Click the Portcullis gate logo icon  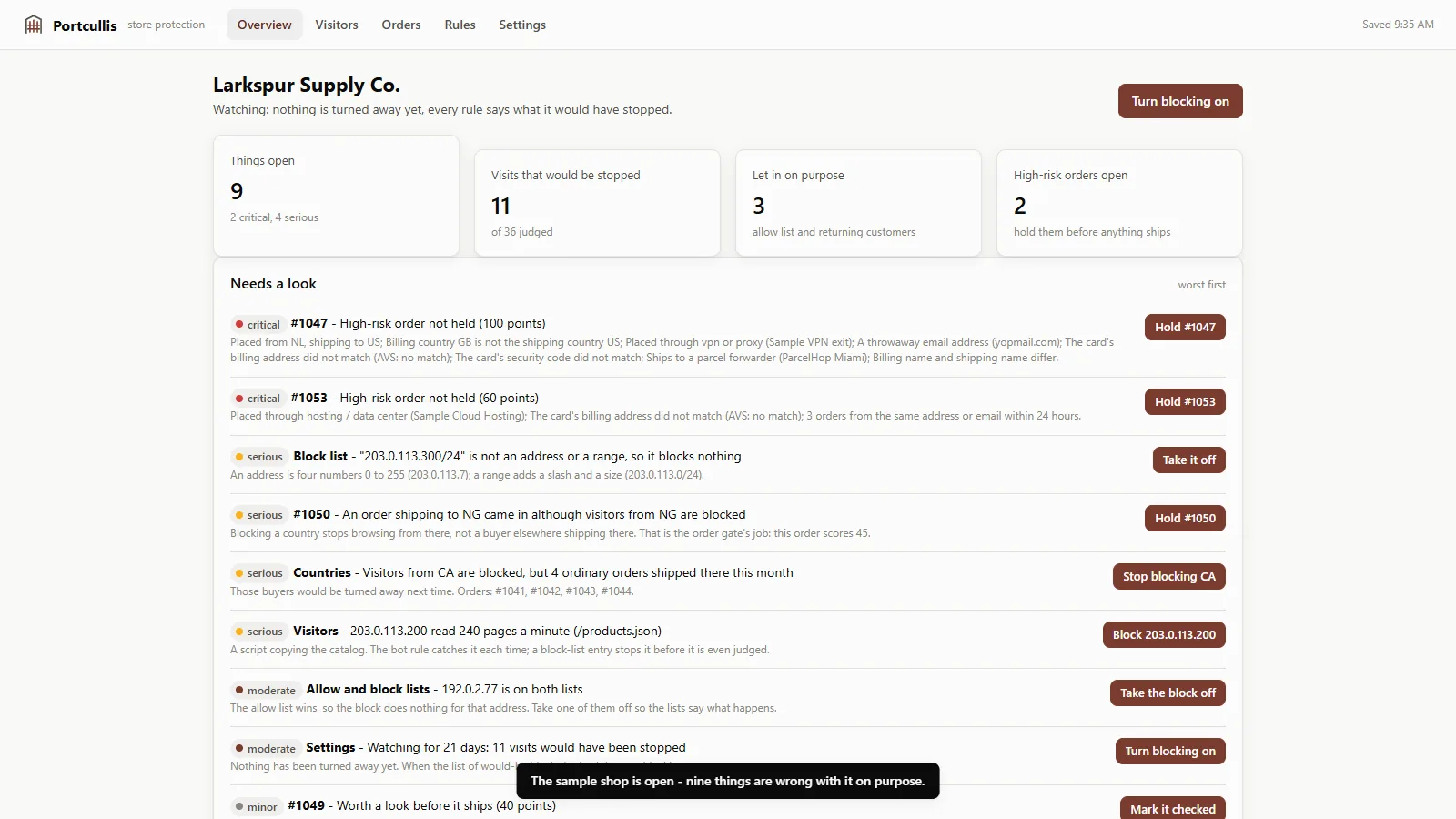tap(34, 25)
